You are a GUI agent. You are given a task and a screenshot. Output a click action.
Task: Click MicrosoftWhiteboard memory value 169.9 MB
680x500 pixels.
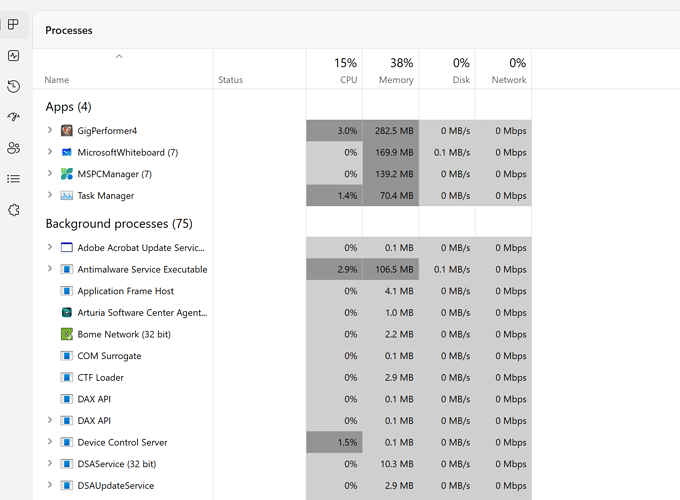(x=394, y=152)
